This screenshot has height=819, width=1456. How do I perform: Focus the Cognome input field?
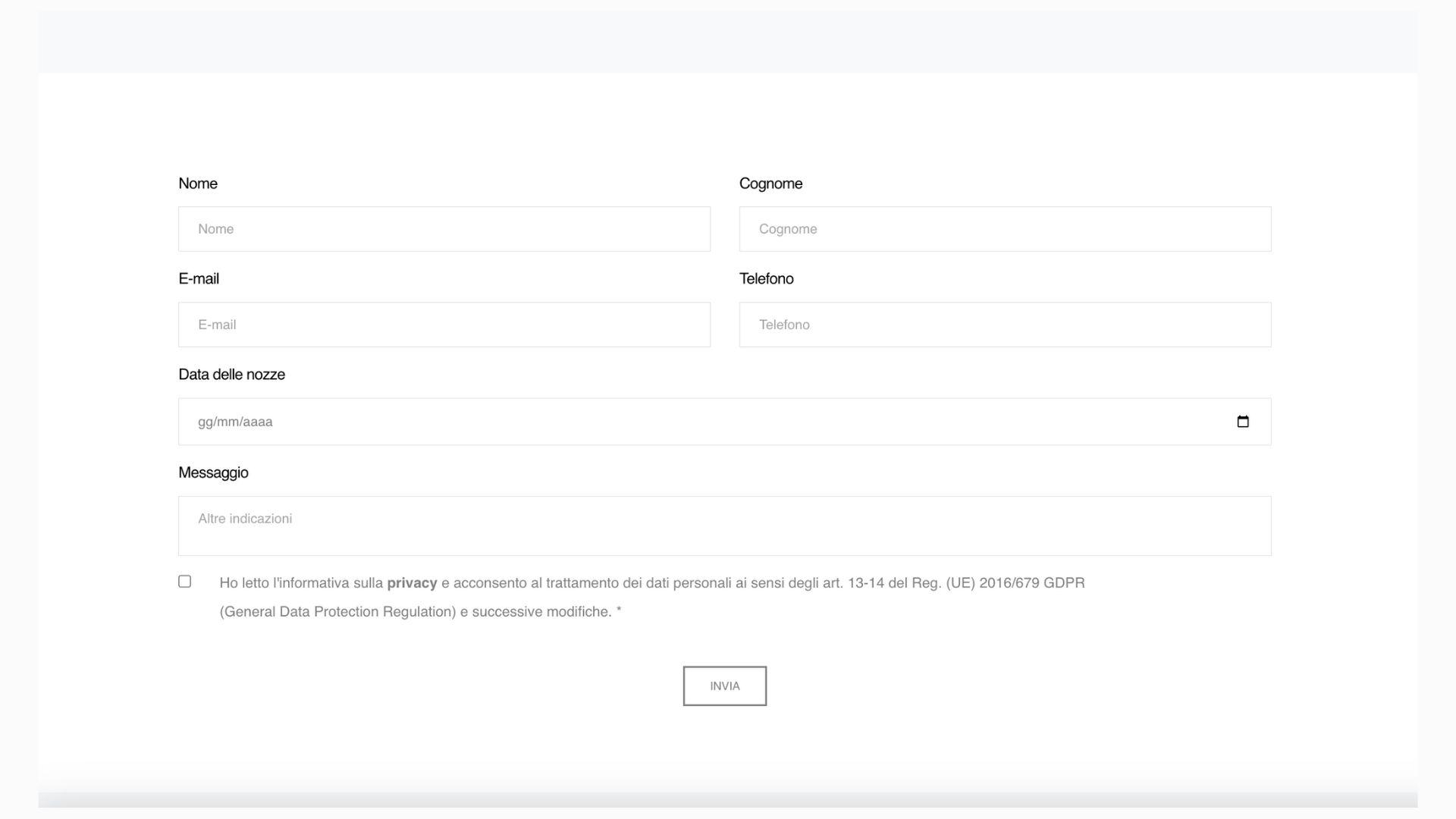click(x=1005, y=229)
